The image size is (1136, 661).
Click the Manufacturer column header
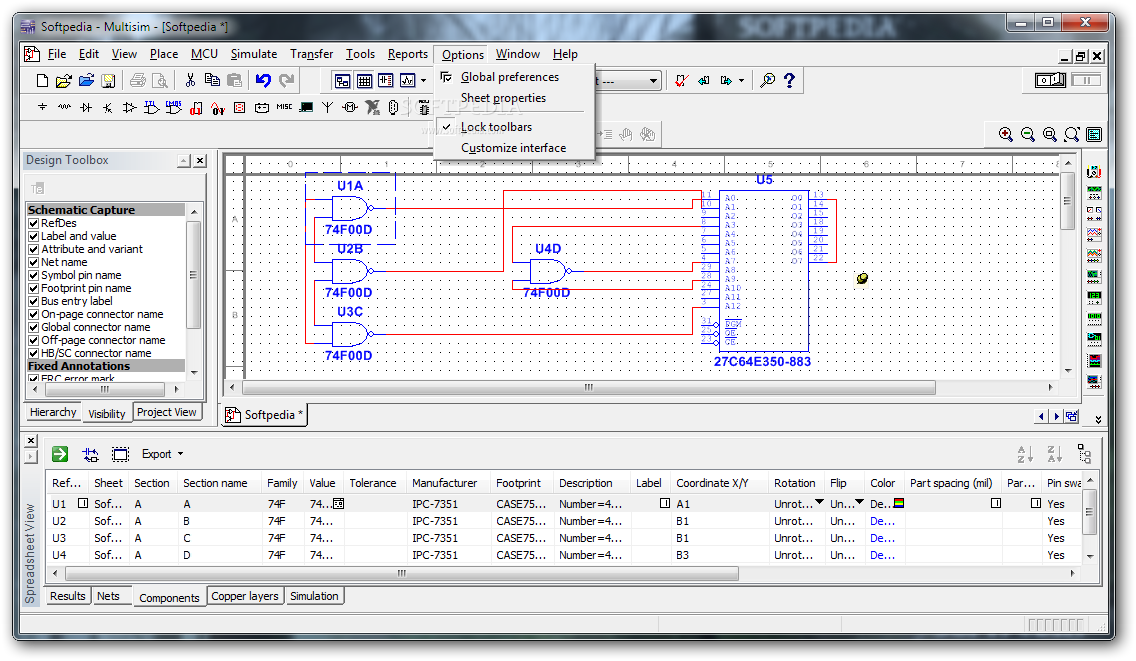(x=445, y=483)
